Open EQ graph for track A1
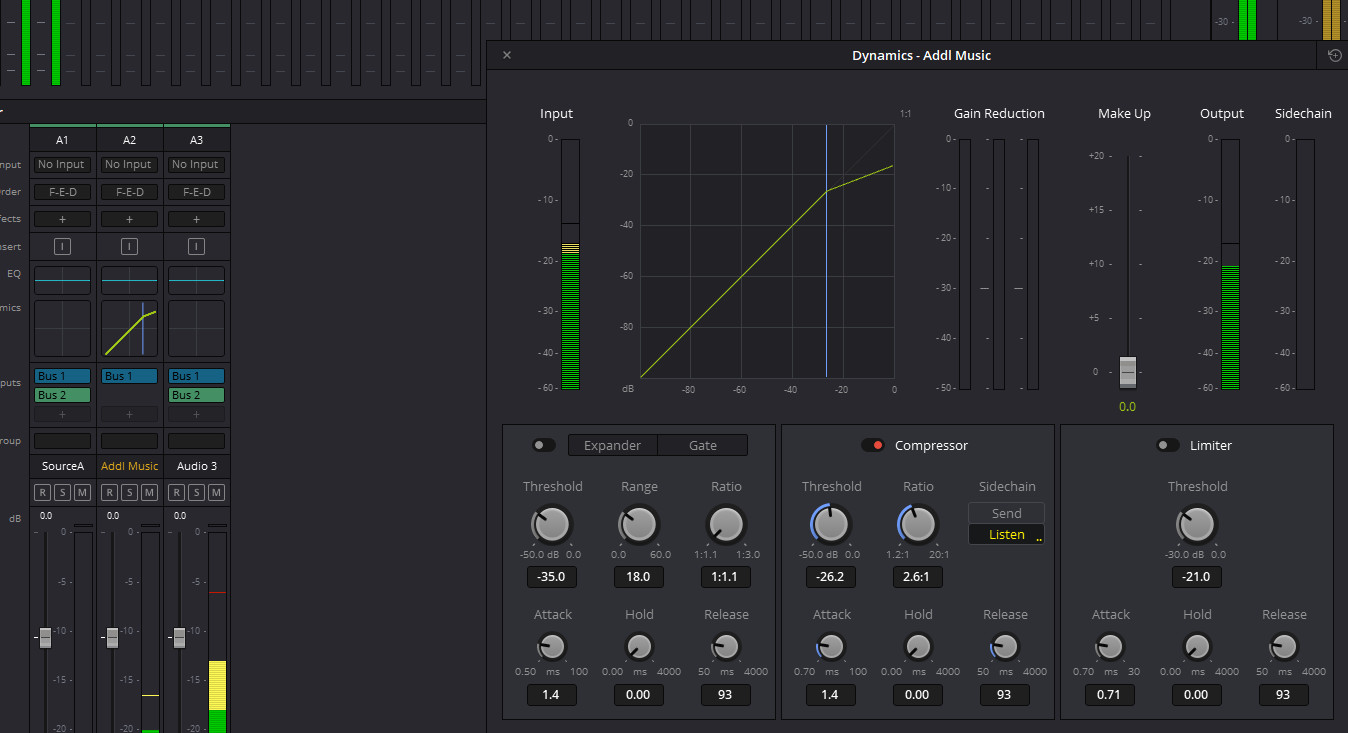Viewport: 1348px width, 733px height. point(62,280)
